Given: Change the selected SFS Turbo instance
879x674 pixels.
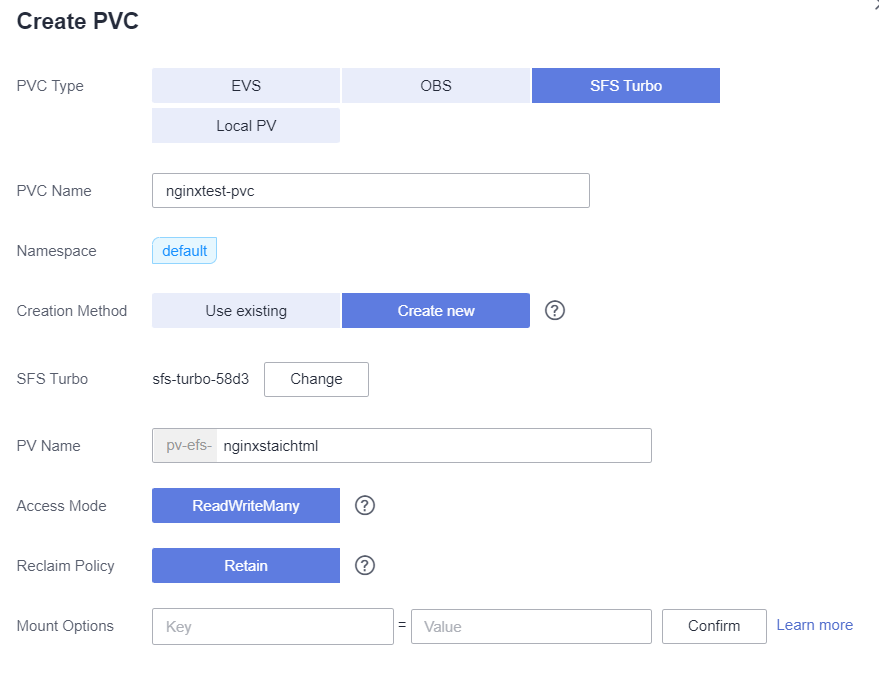Looking at the screenshot, I should tap(316, 379).
